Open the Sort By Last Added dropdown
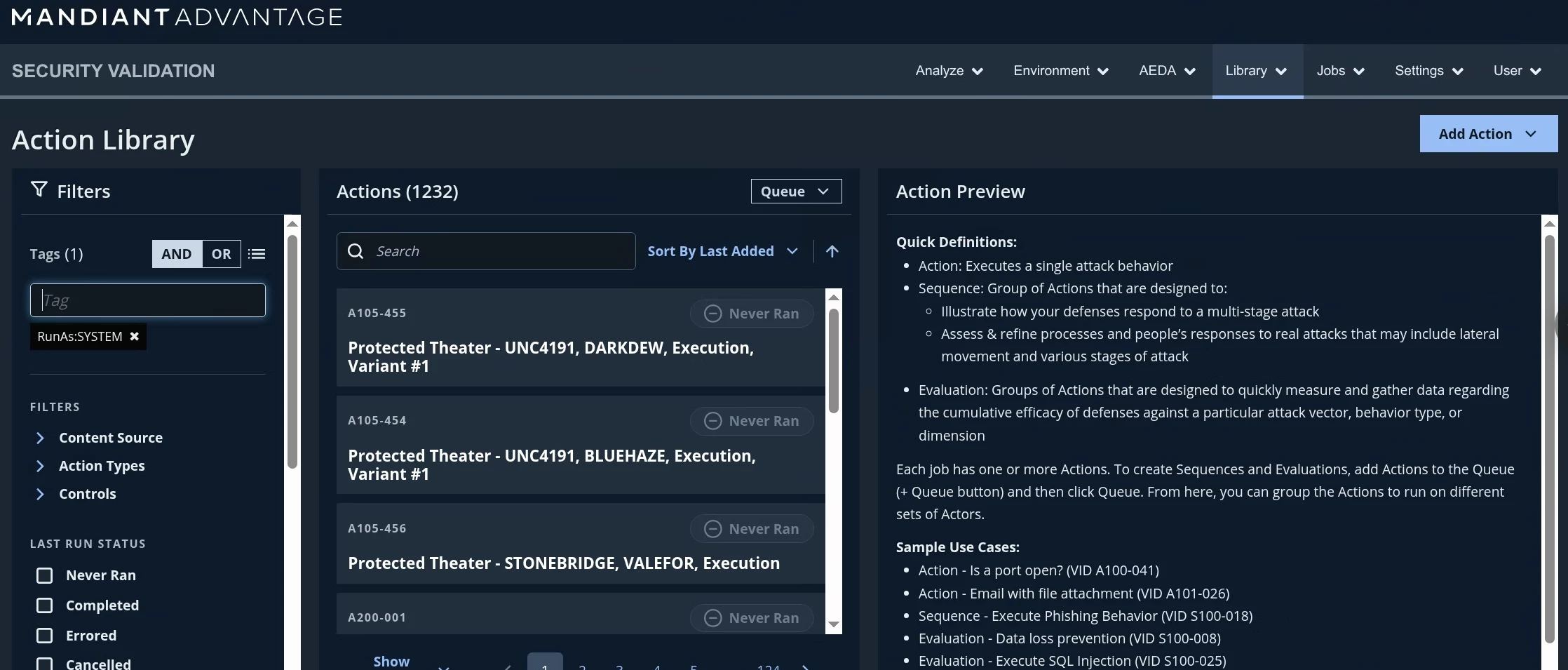Screen dimensions: 1568x670 click(x=722, y=251)
